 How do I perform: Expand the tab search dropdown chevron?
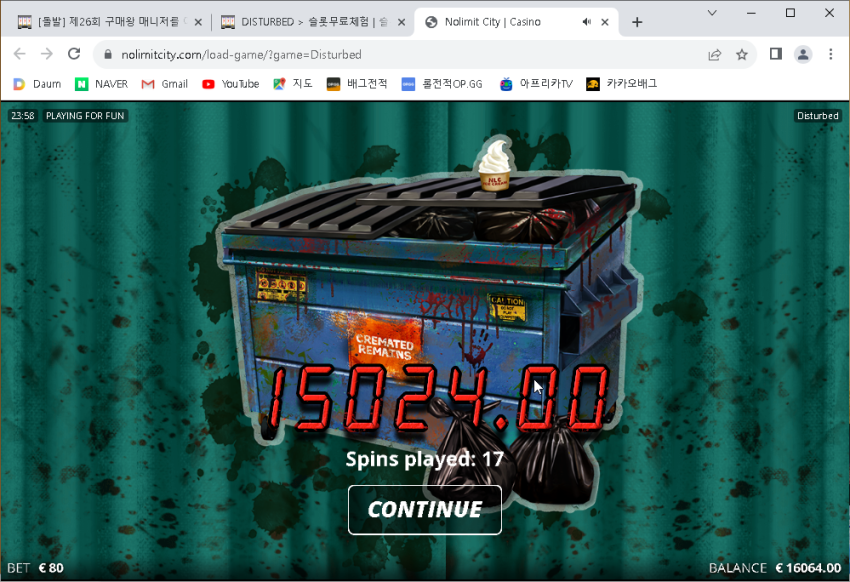click(712, 12)
